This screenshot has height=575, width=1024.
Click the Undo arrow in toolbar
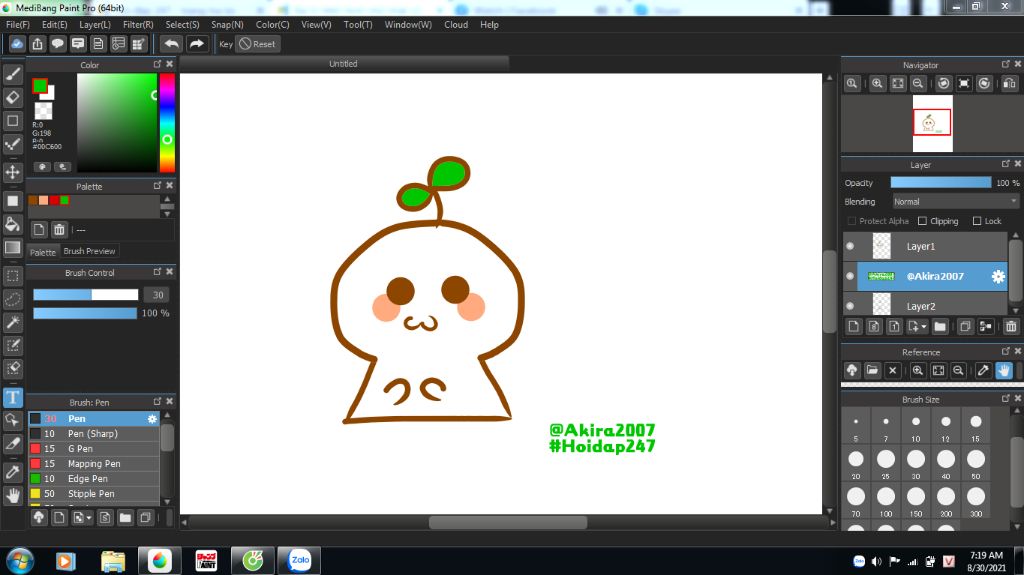pyautogui.click(x=172, y=44)
